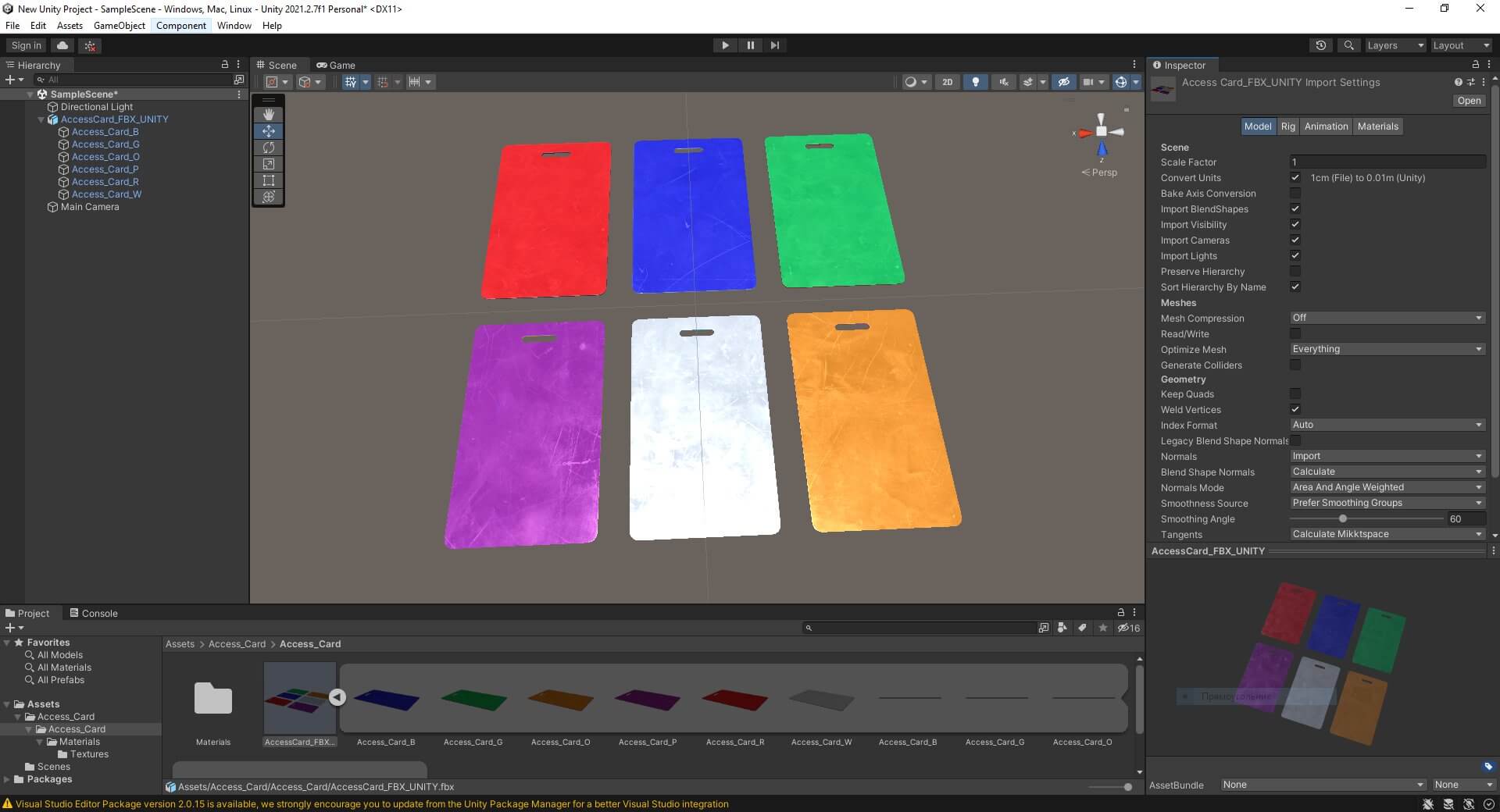Collapse AccessCard_FBX_UNITY in Hierarchy
Viewport: 1500px width, 812px height.
41,119
